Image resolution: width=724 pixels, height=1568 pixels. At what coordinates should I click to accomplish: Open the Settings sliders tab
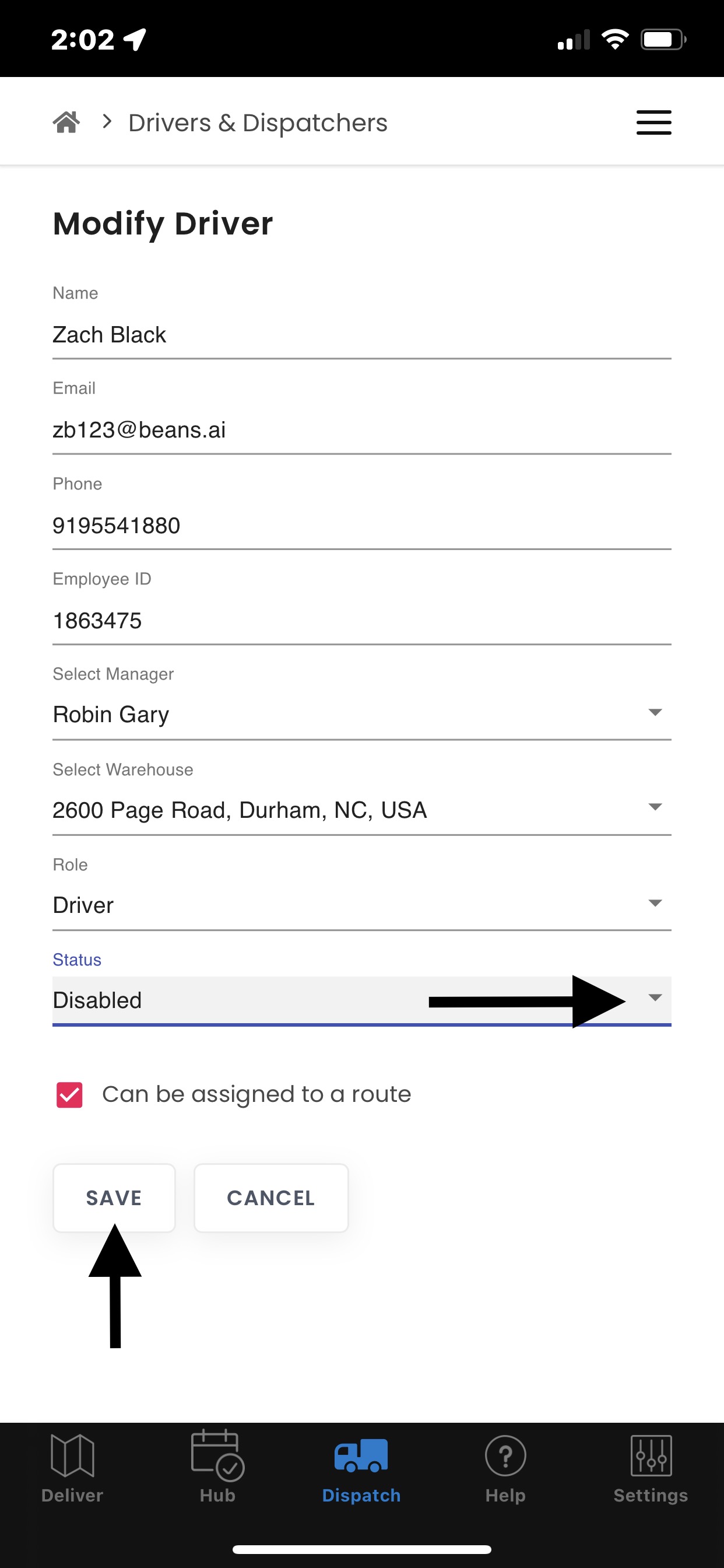[651, 1468]
